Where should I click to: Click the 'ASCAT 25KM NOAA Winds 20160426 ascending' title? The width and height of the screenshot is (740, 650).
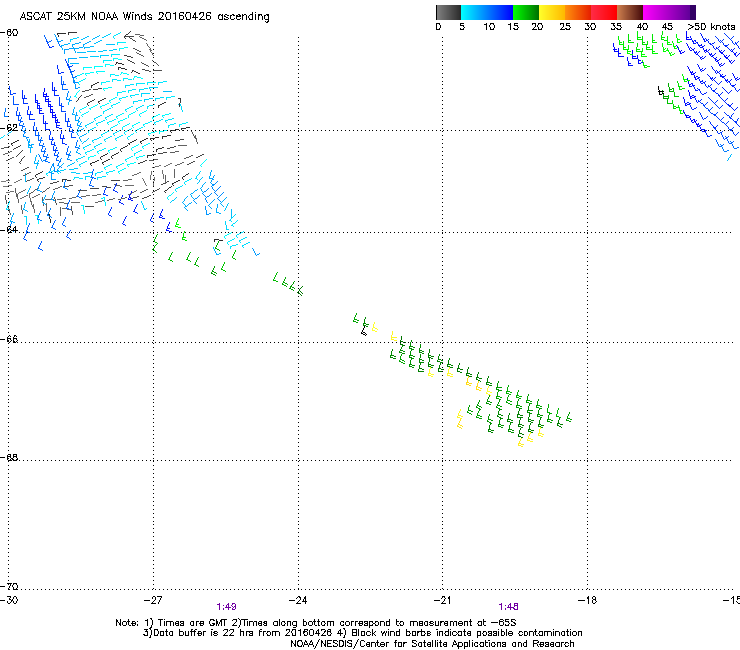pyautogui.click(x=144, y=17)
